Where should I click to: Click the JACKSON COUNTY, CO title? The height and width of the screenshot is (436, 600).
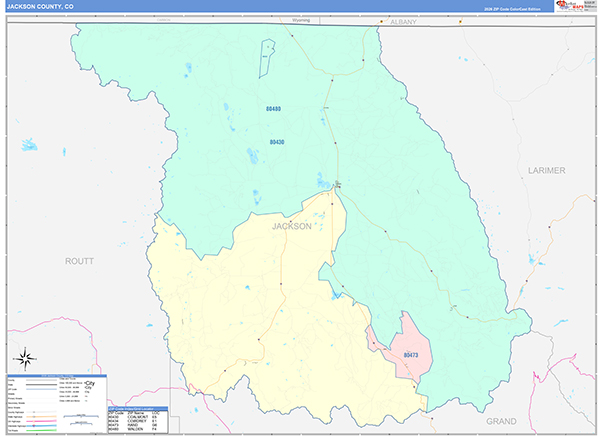pyautogui.click(x=40, y=7)
